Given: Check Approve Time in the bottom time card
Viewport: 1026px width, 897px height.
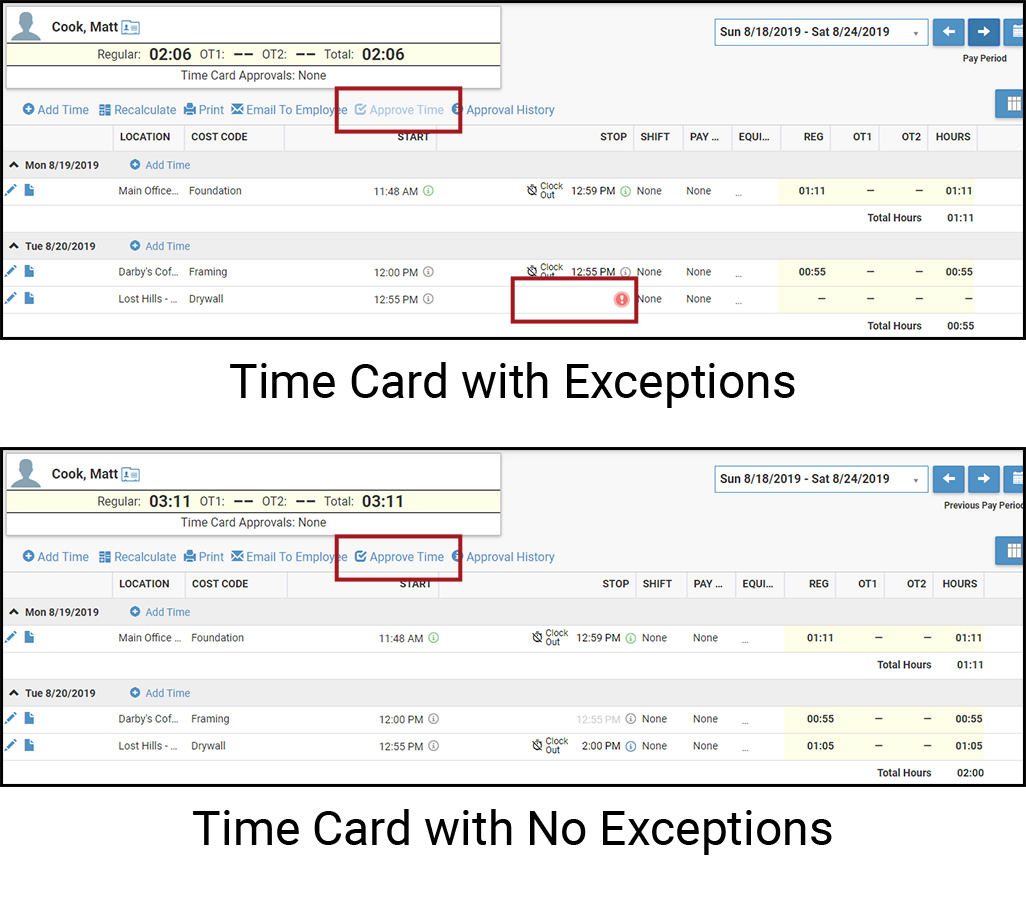Looking at the screenshot, I should tap(399, 557).
